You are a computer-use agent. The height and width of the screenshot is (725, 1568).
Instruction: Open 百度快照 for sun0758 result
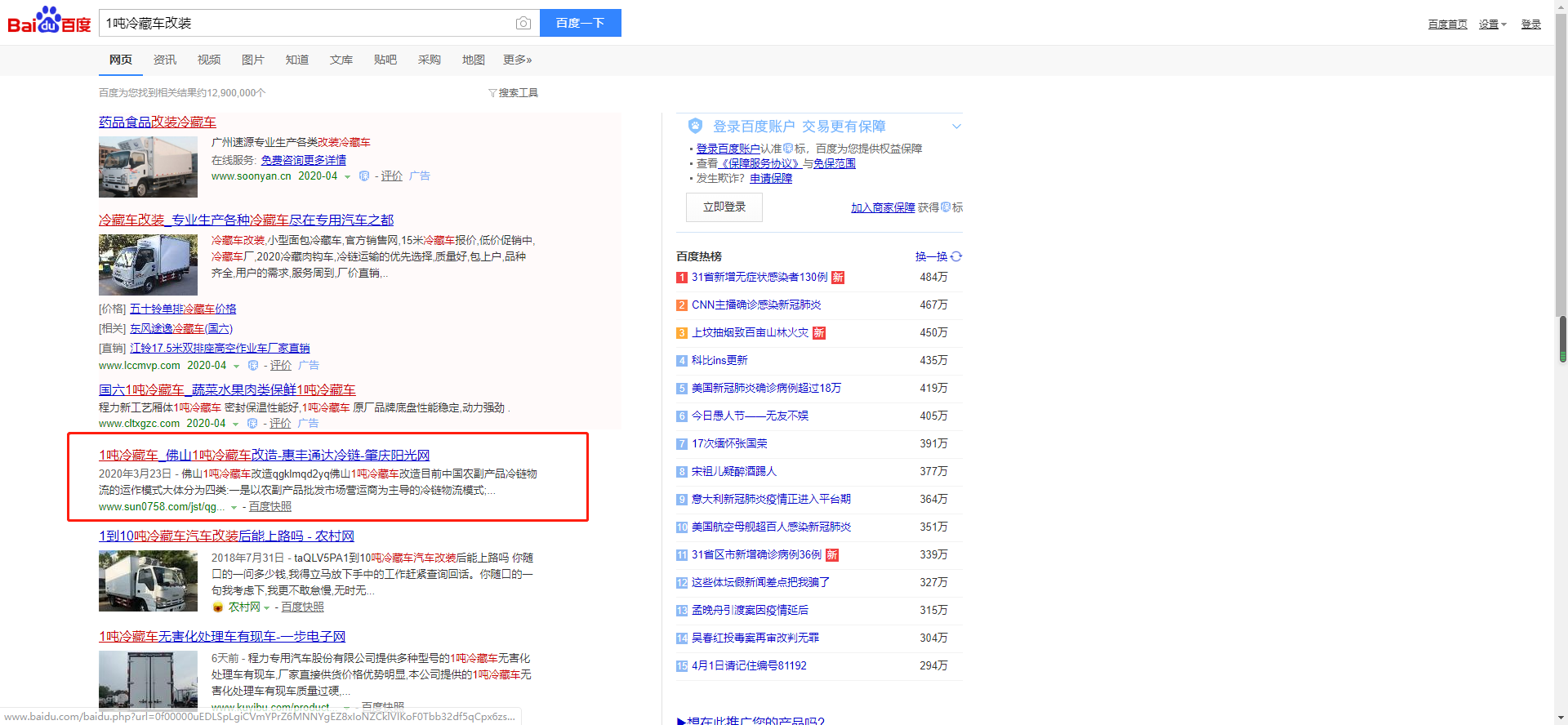tap(269, 507)
